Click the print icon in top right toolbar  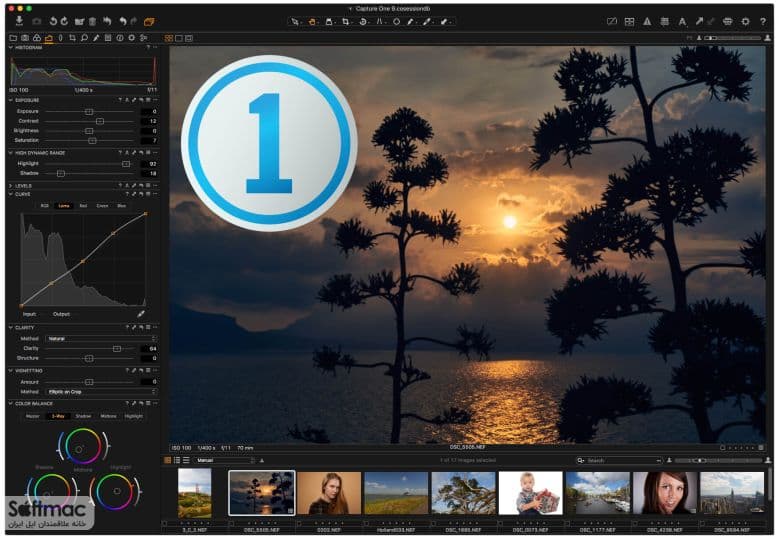pyautogui.click(x=727, y=21)
